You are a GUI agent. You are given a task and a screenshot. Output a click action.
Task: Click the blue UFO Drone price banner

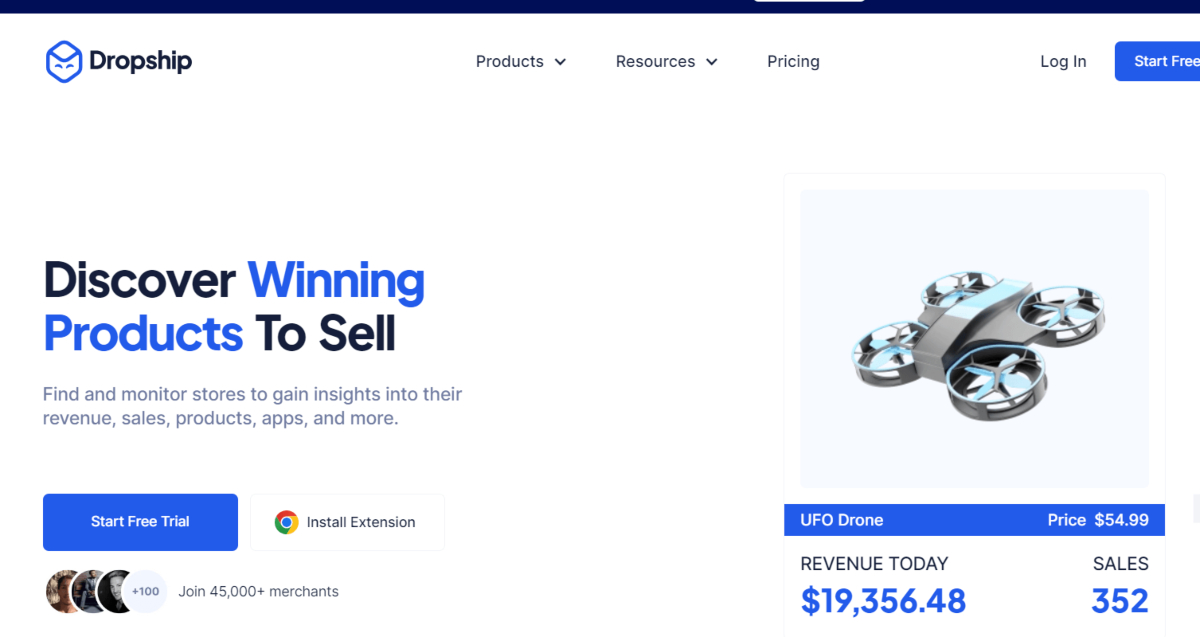(x=974, y=519)
